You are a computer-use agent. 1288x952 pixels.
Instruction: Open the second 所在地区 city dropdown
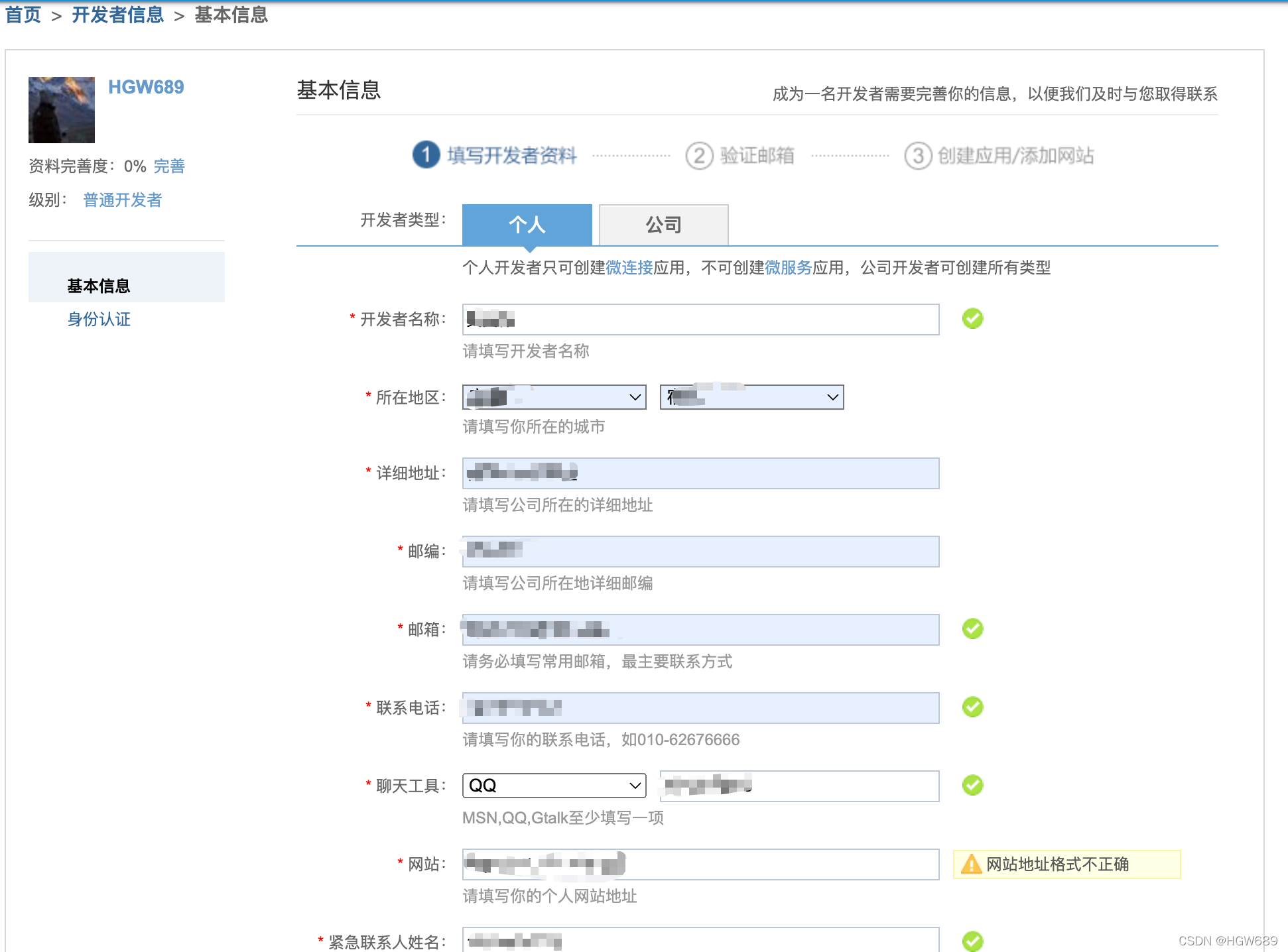pos(752,397)
